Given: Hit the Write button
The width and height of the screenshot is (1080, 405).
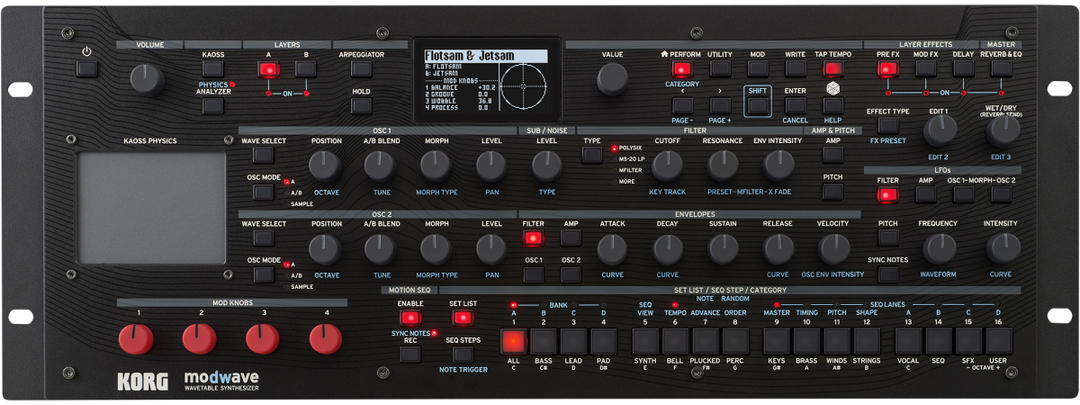Looking at the screenshot, I should pyautogui.click(x=796, y=68).
